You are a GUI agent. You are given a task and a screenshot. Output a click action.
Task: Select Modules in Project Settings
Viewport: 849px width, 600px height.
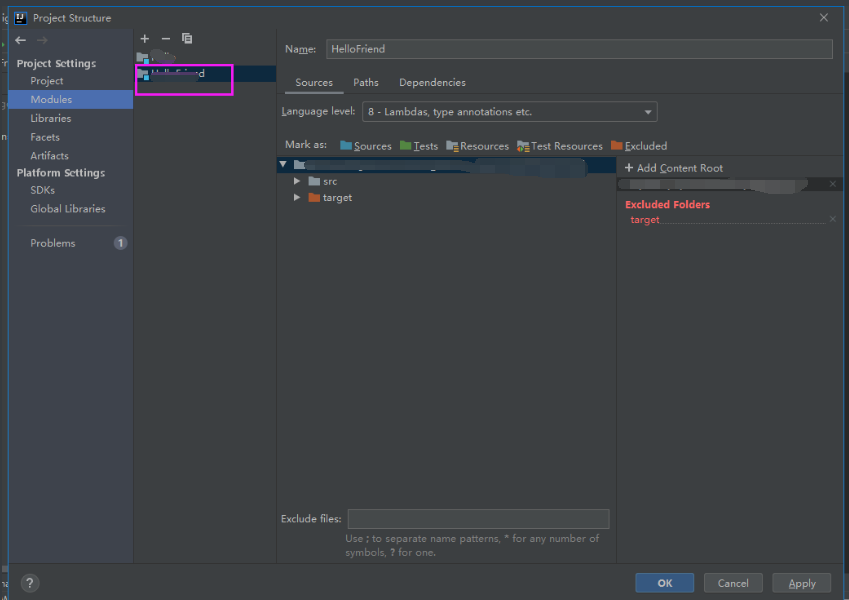click(x=71, y=100)
